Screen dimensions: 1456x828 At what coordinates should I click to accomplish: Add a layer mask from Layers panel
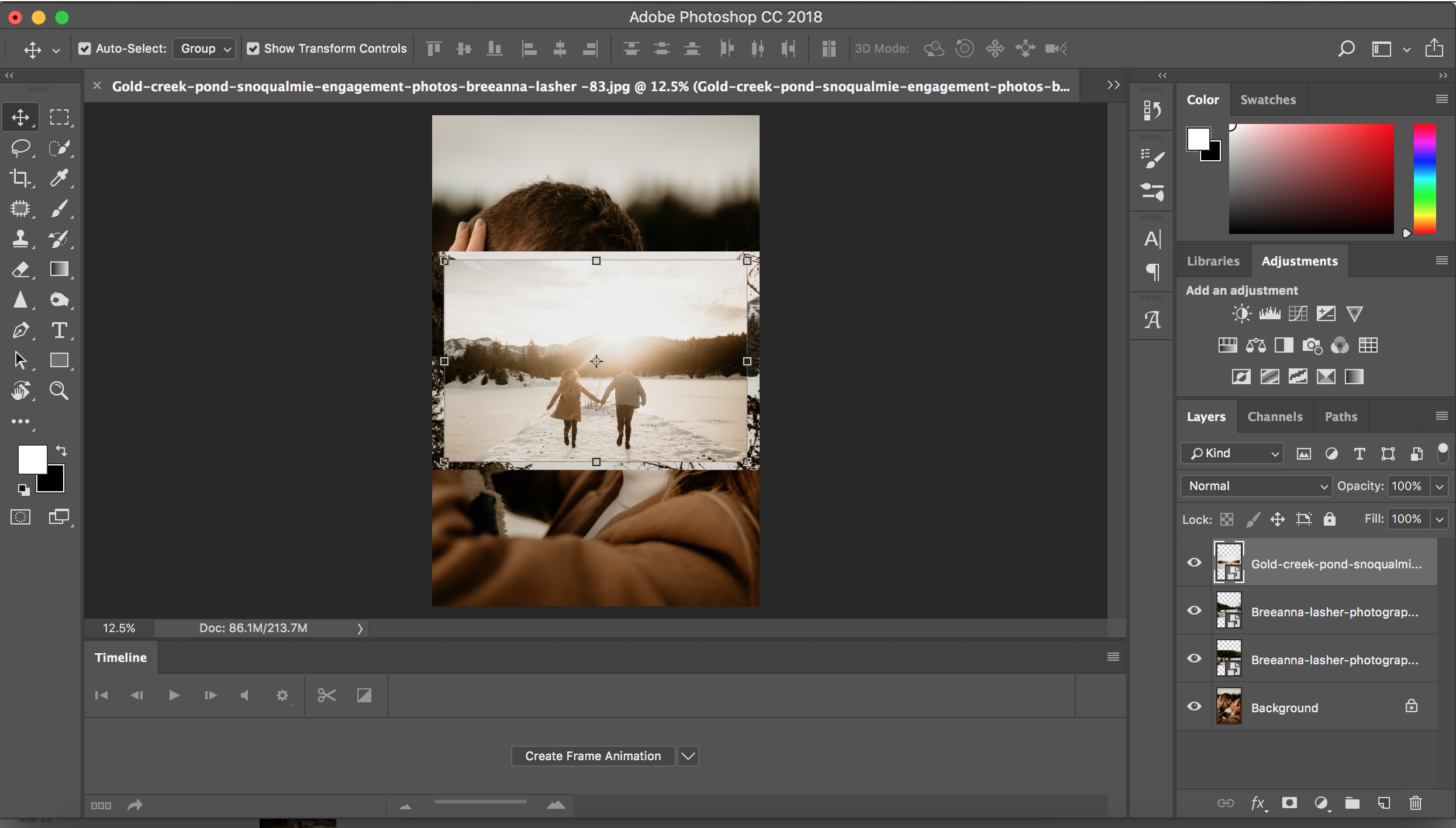coord(1289,803)
